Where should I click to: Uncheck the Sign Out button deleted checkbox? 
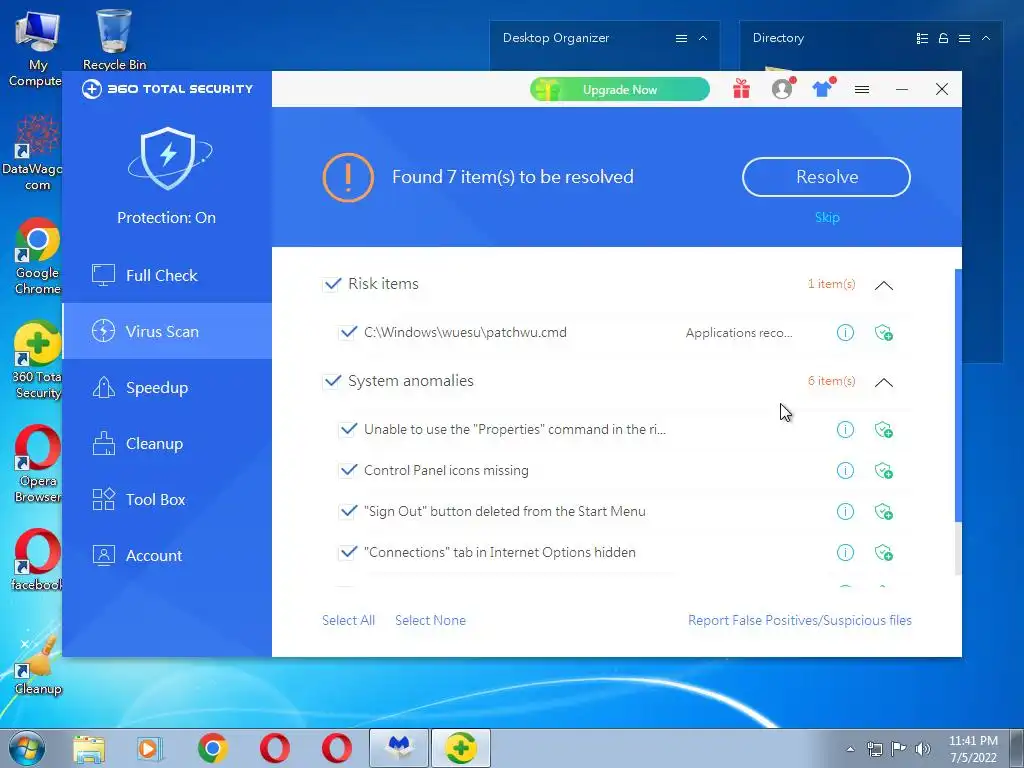348,511
